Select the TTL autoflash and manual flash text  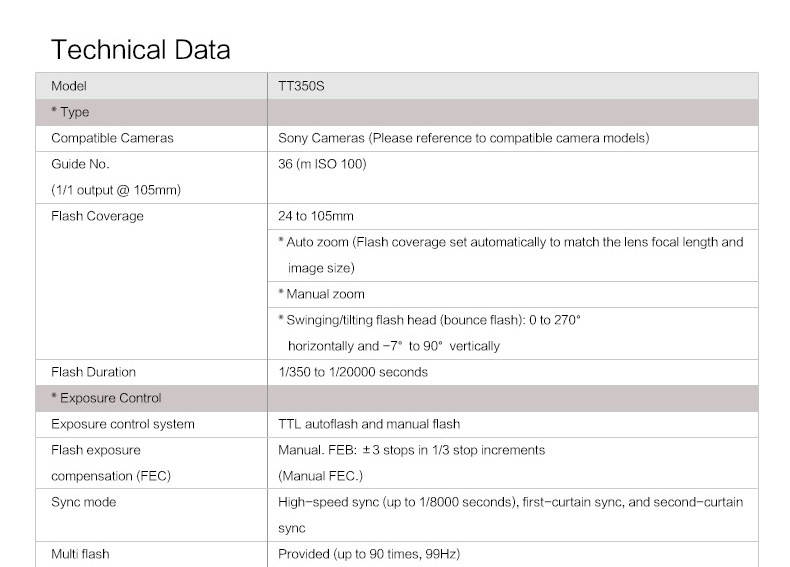tap(368, 424)
